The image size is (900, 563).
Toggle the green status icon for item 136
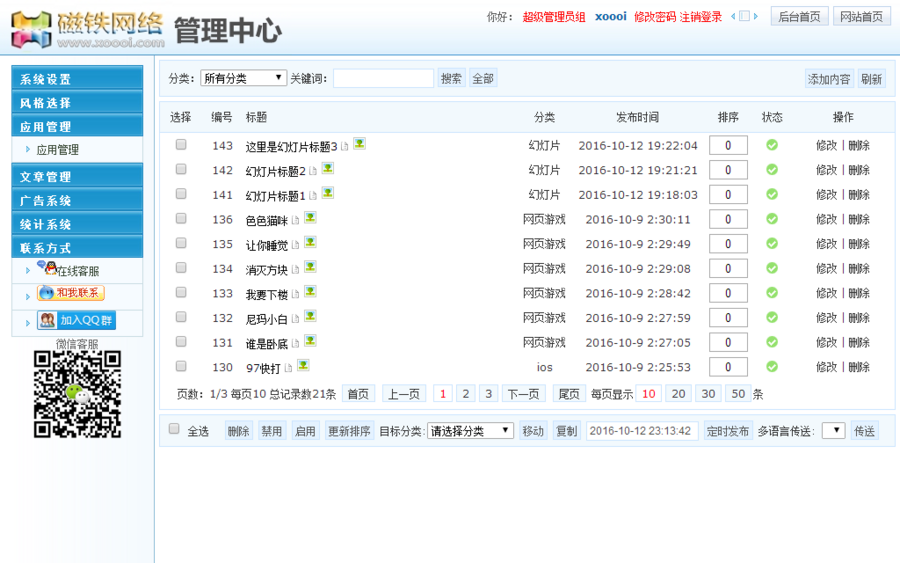[x=772, y=219]
